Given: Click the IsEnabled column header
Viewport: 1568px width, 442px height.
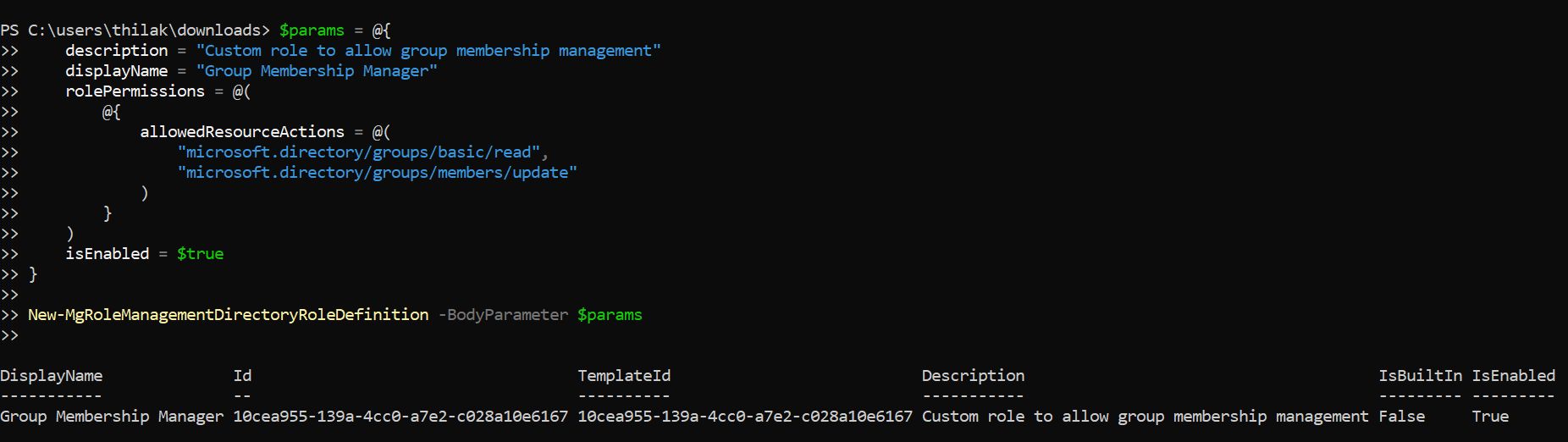Looking at the screenshot, I should (1513, 376).
